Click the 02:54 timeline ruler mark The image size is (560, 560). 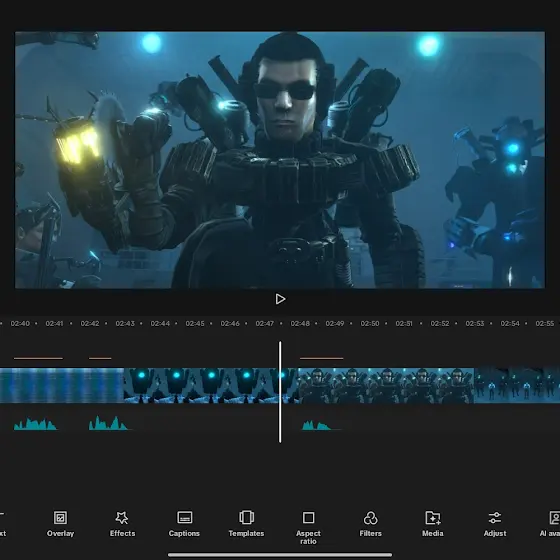click(x=510, y=324)
